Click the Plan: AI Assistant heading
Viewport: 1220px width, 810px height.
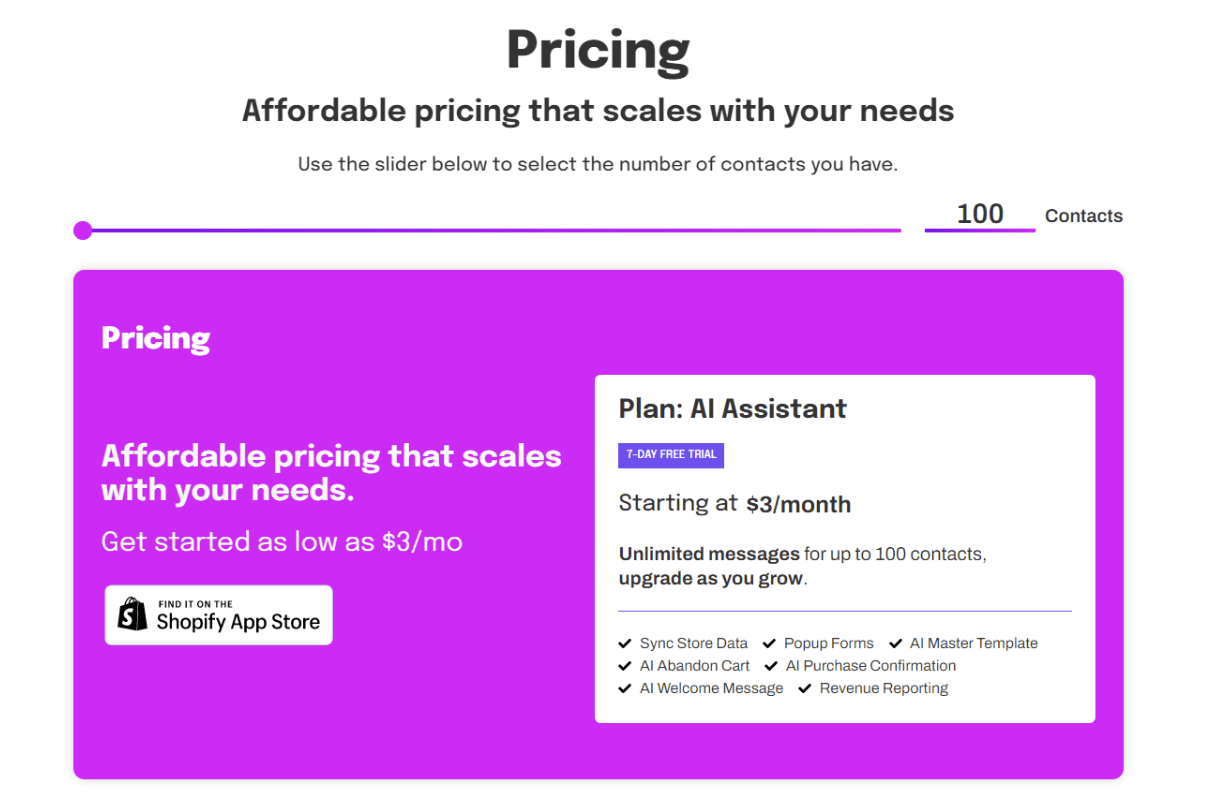click(733, 408)
